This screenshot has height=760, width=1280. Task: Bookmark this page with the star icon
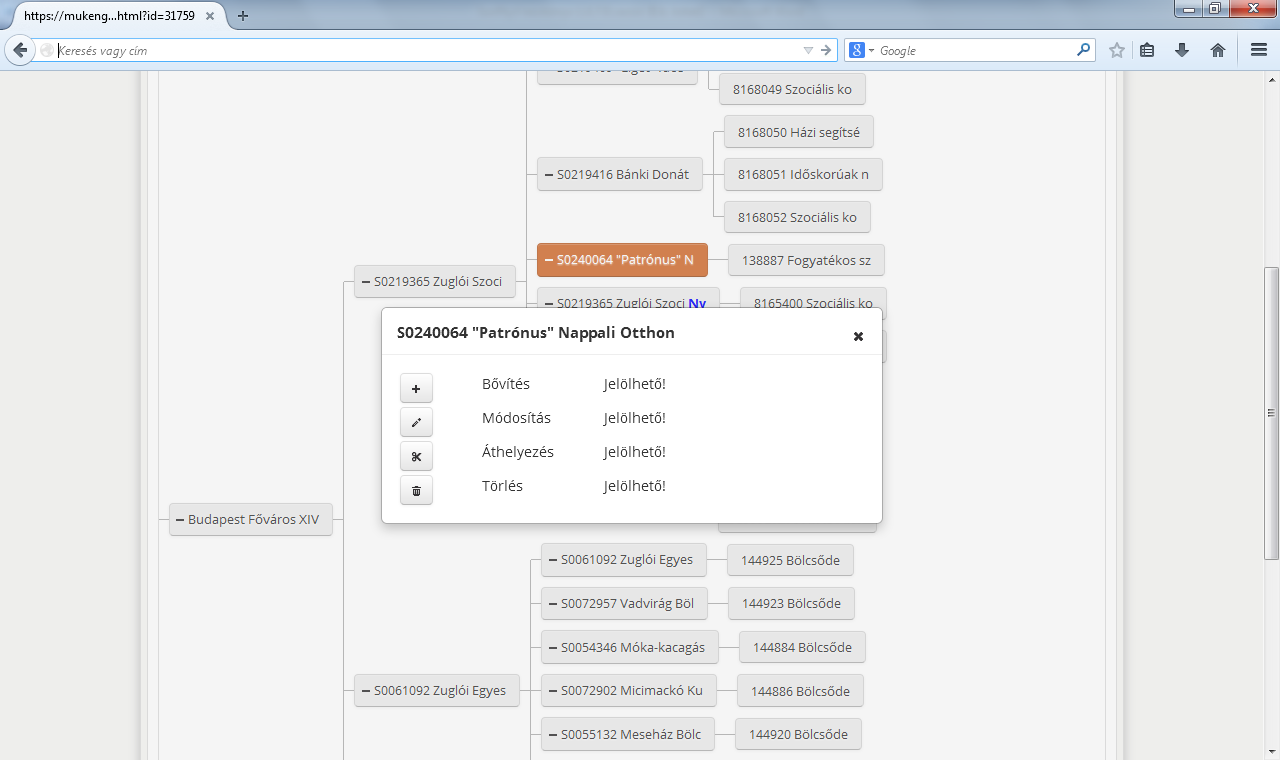(x=1117, y=50)
